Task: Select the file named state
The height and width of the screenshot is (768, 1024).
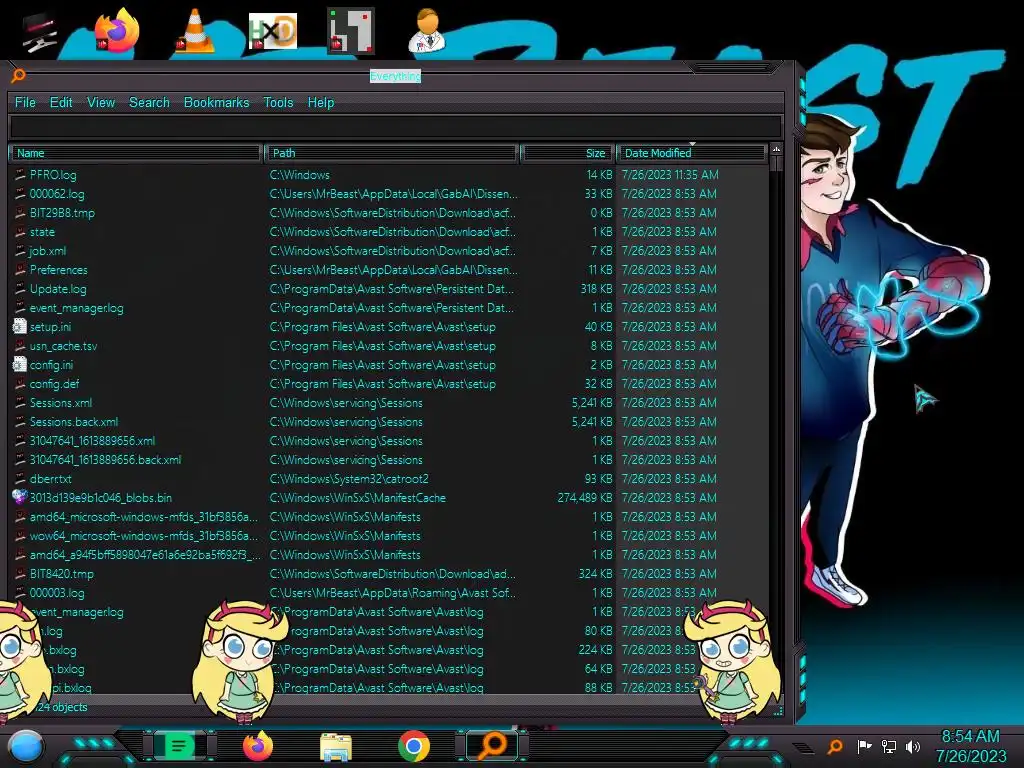Action: (x=42, y=232)
